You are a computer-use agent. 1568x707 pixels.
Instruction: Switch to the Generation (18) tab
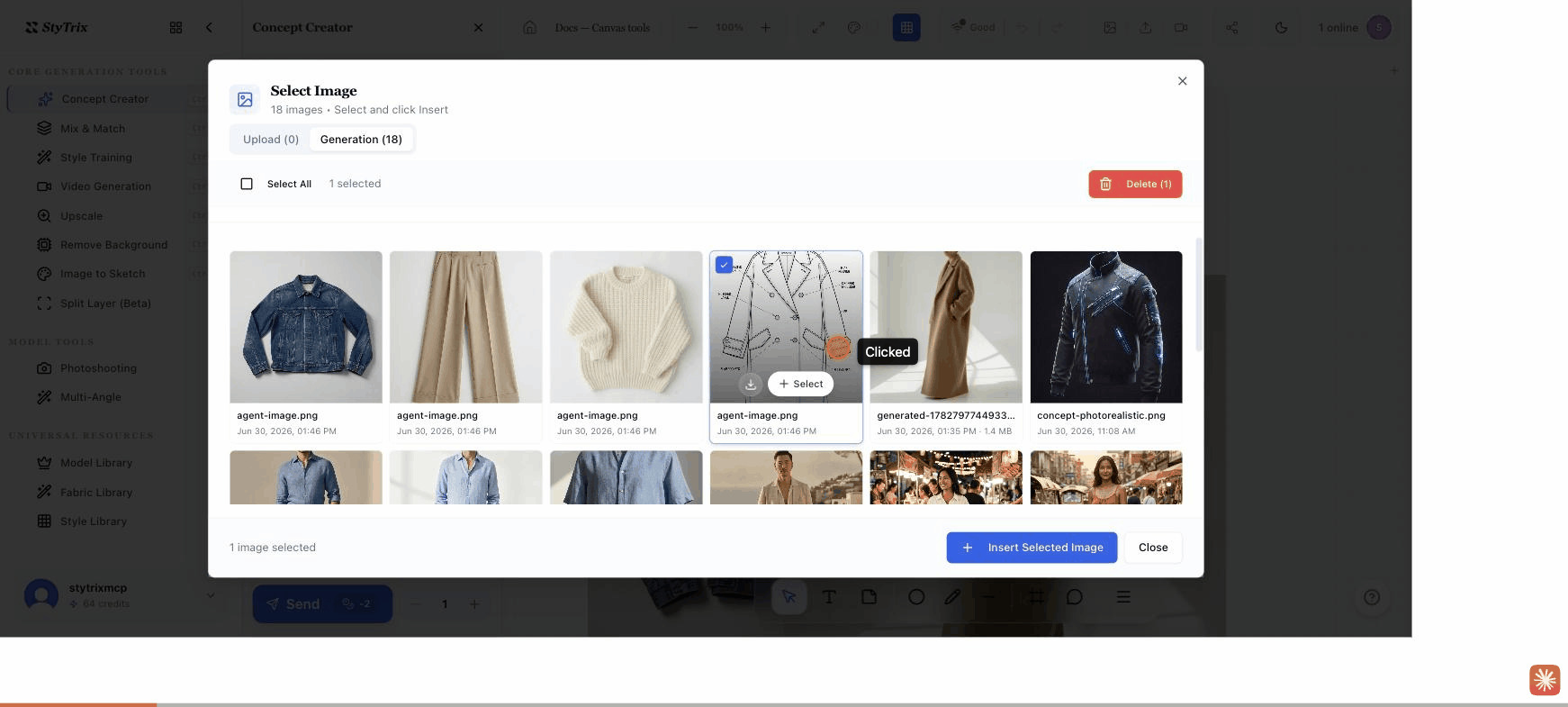[x=361, y=139]
